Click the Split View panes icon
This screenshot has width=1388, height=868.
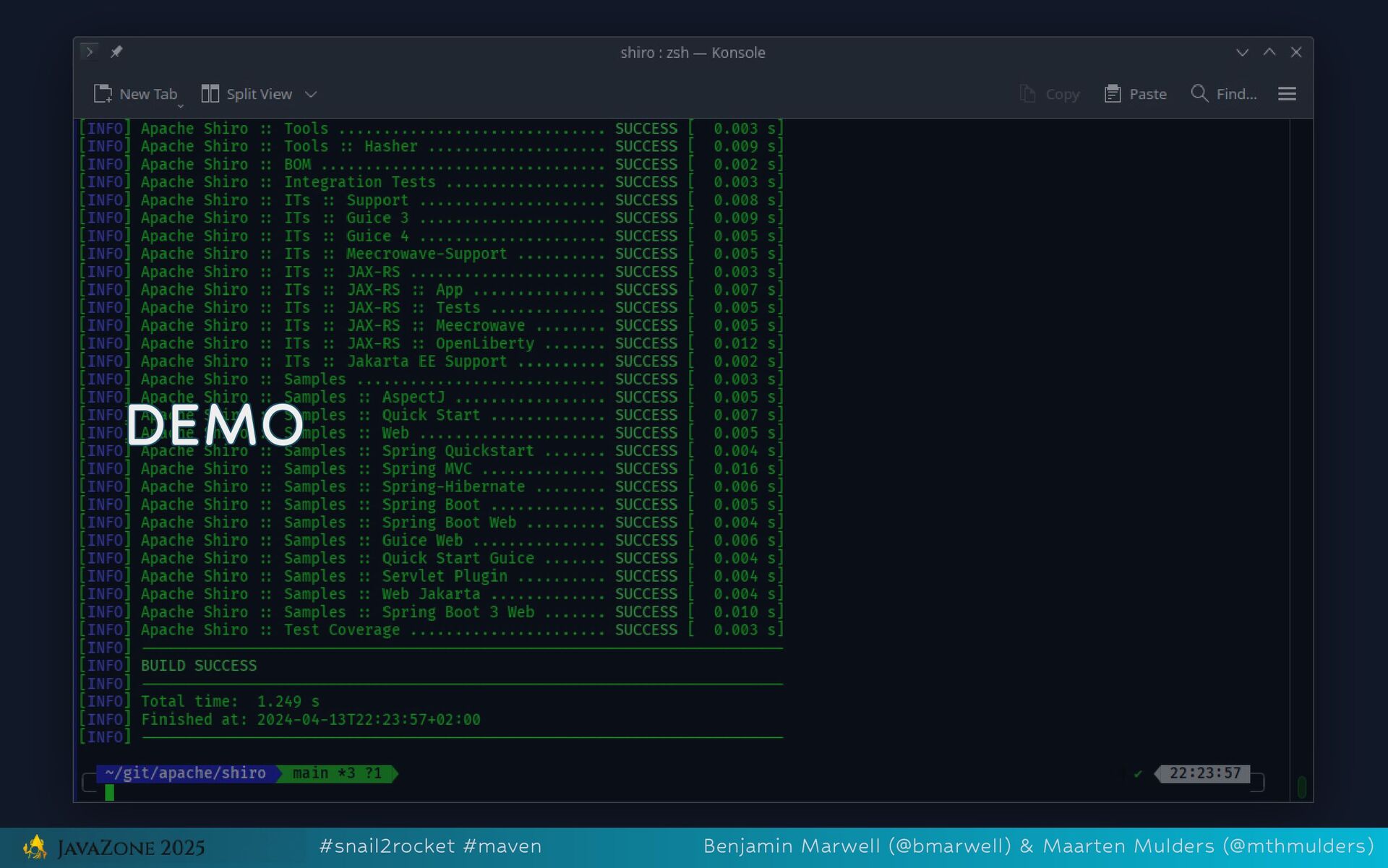210,94
